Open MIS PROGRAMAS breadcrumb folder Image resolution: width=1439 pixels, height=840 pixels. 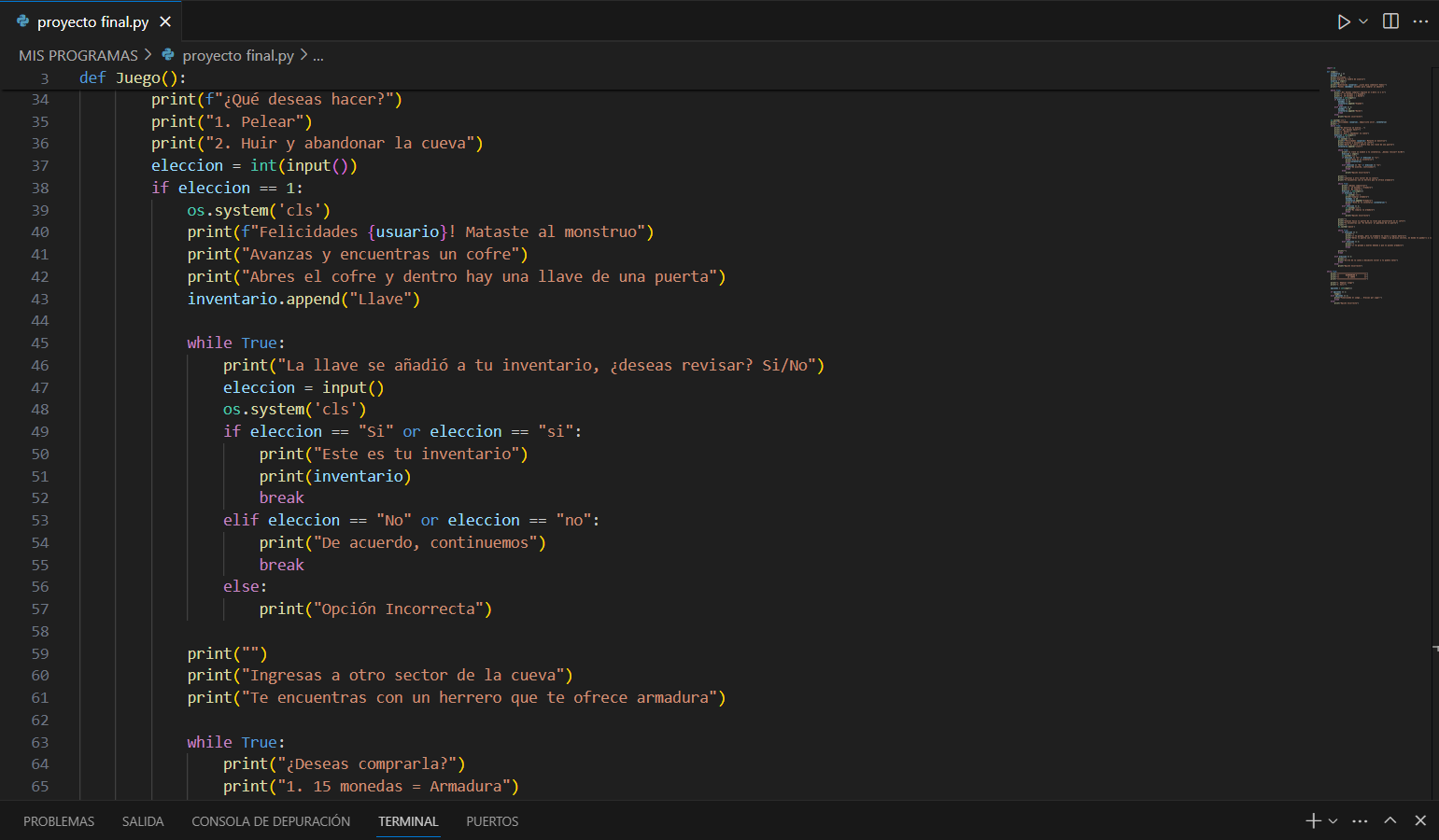78,56
